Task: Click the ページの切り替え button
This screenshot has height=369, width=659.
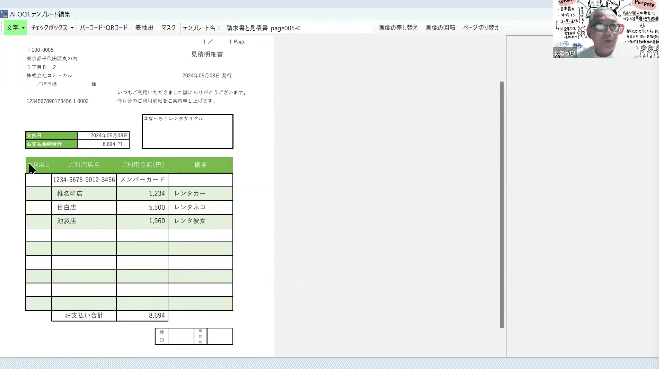Action: click(x=480, y=28)
